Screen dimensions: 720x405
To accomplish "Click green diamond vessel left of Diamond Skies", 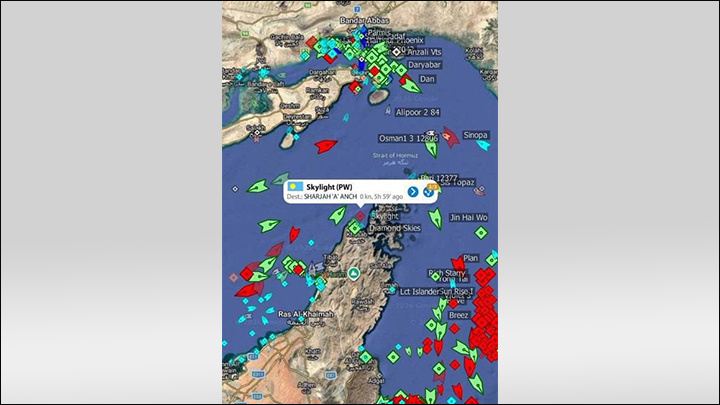I will [354, 227].
